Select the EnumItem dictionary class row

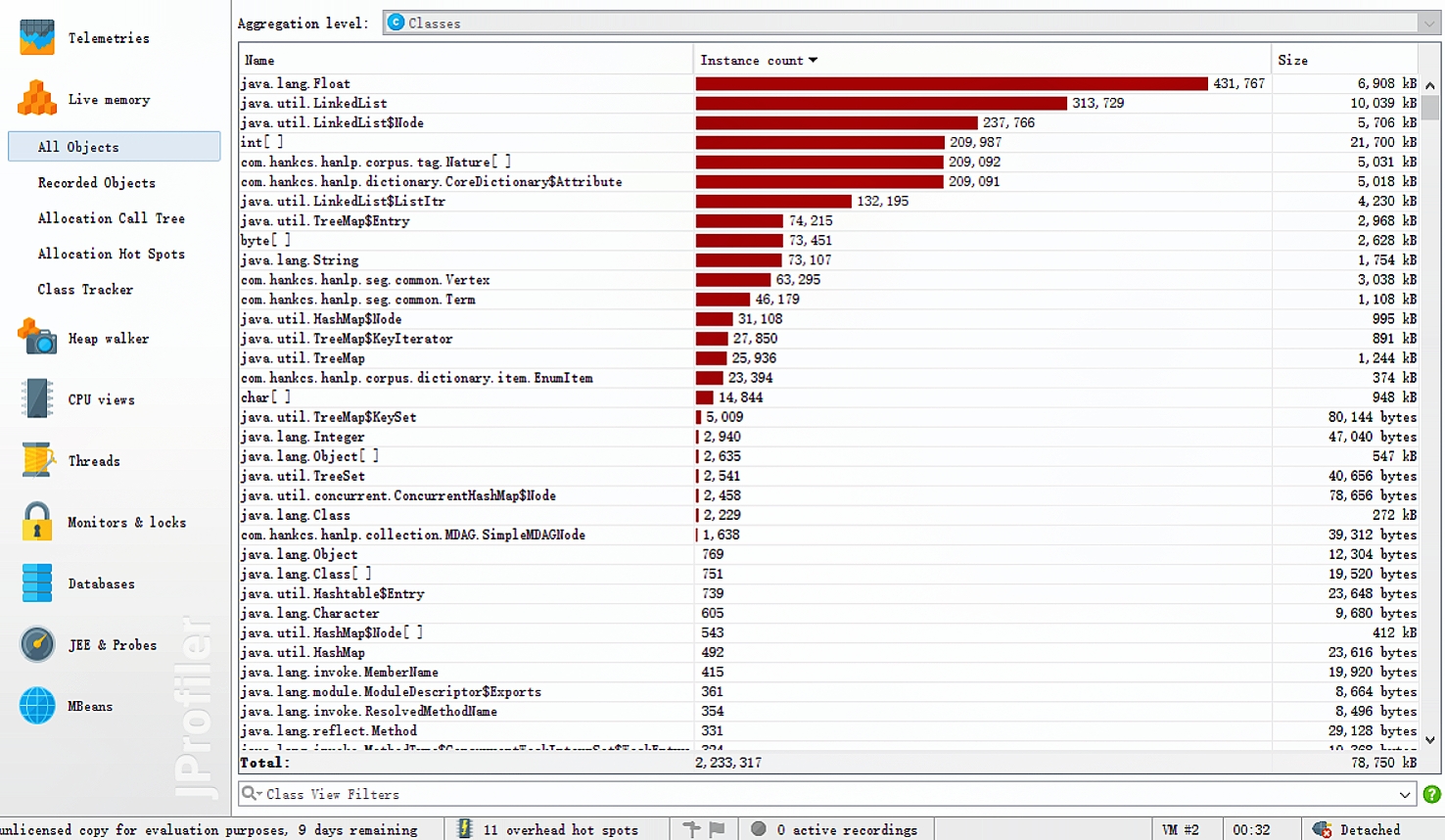tap(829, 378)
